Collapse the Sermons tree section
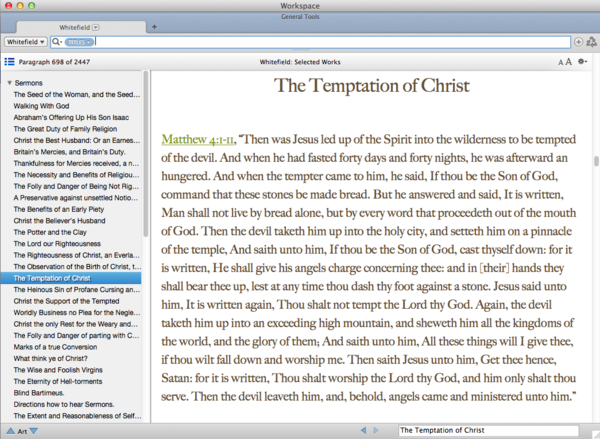Screen dimensions: 600x439 pyautogui.click(x=9, y=83)
